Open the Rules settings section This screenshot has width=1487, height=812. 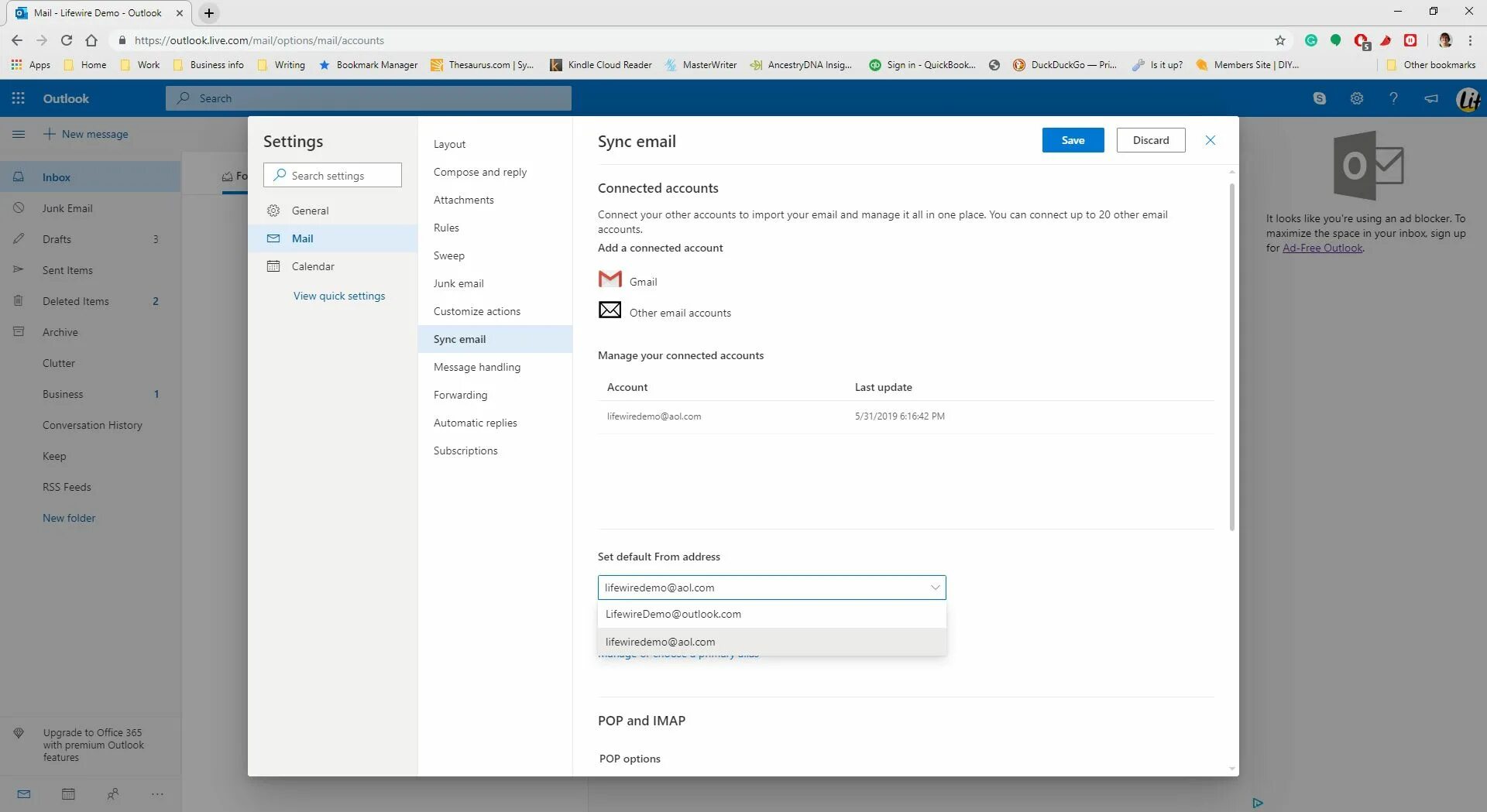(496, 228)
